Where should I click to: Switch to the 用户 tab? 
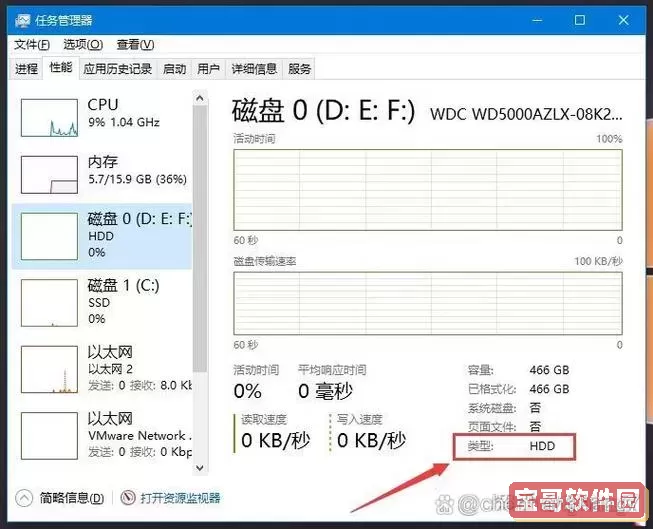pos(208,69)
